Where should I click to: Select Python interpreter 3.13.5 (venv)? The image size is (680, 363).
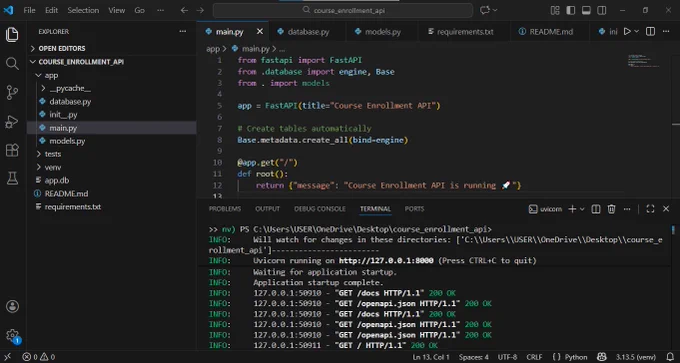[x=636, y=357]
